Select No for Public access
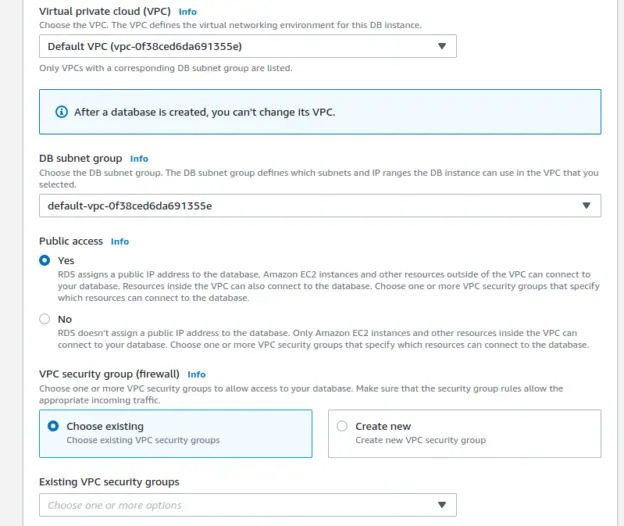The height and width of the screenshot is (526, 624). (x=45, y=319)
